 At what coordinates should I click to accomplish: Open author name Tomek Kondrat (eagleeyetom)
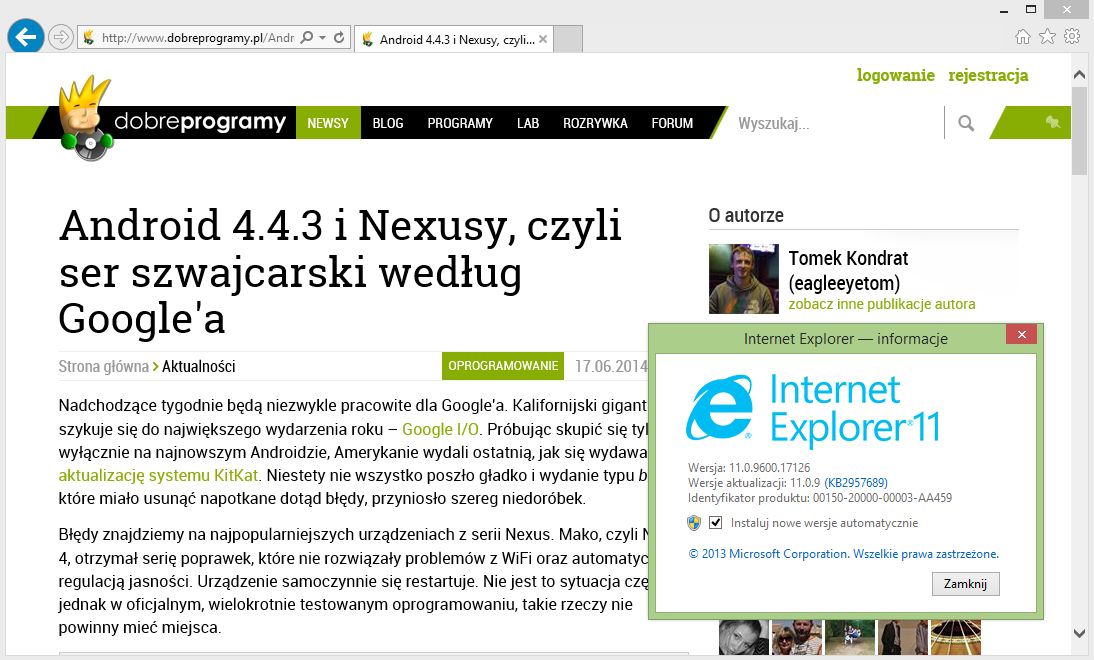click(x=848, y=271)
